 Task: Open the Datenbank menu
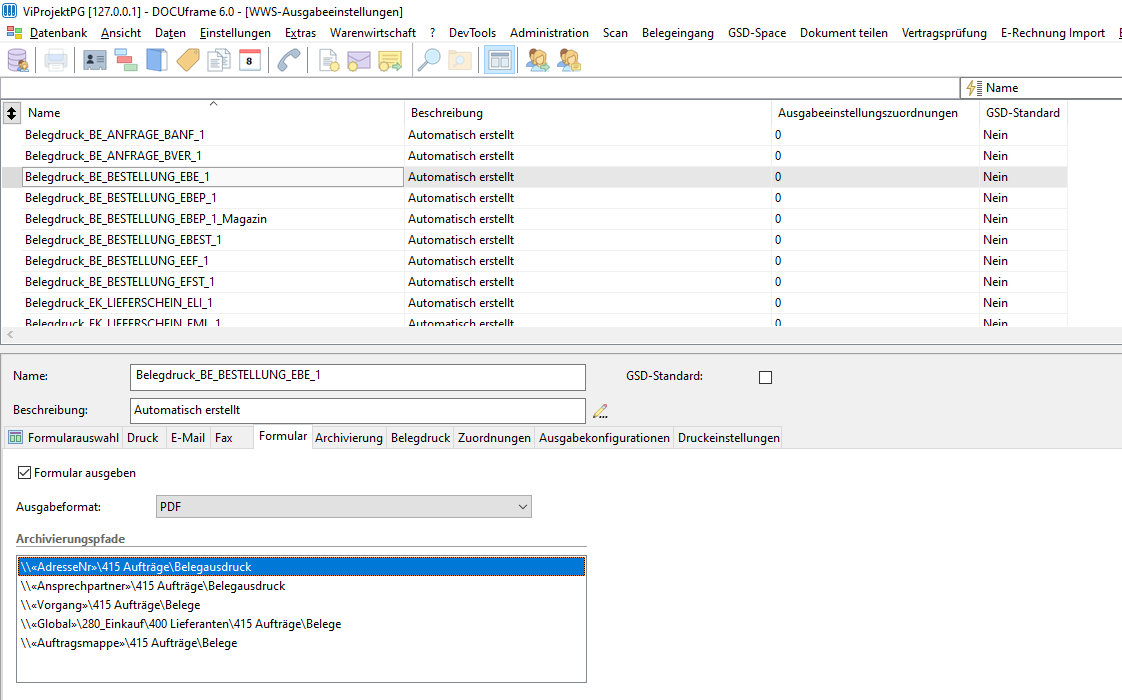tap(59, 33)
